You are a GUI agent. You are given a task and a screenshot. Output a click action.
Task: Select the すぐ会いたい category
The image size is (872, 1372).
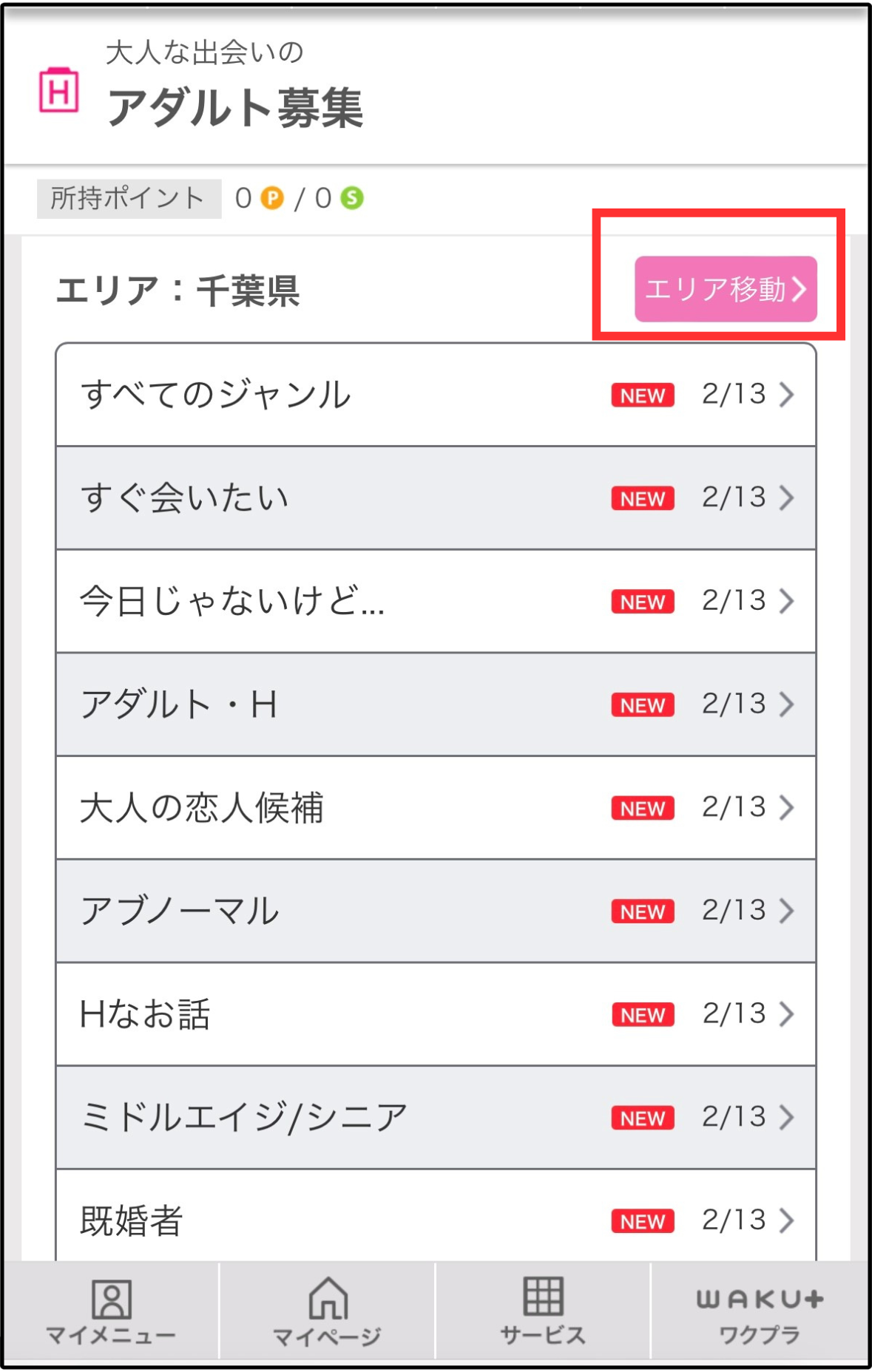(x=185, y=497)
